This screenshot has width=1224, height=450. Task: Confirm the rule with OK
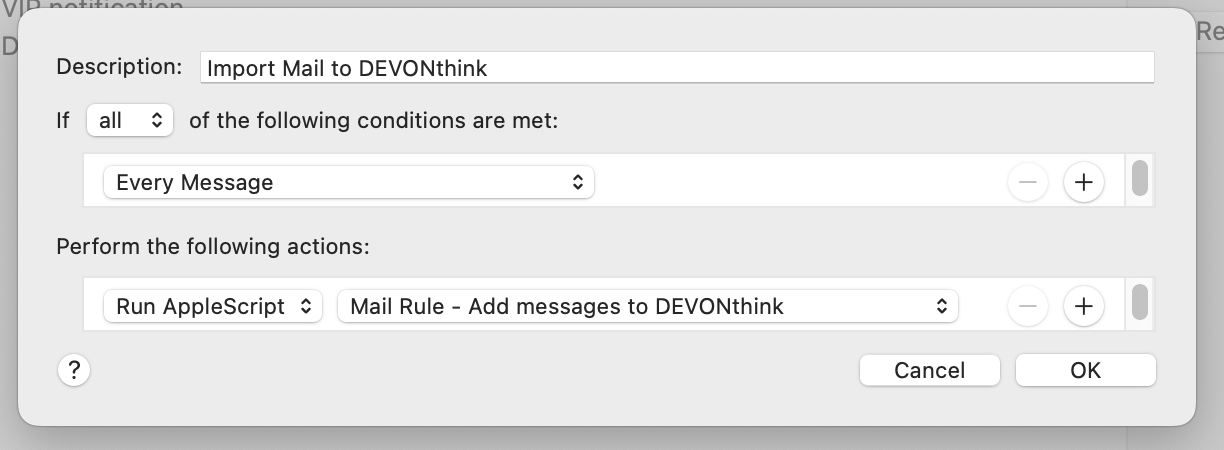tap(1085, 370)
